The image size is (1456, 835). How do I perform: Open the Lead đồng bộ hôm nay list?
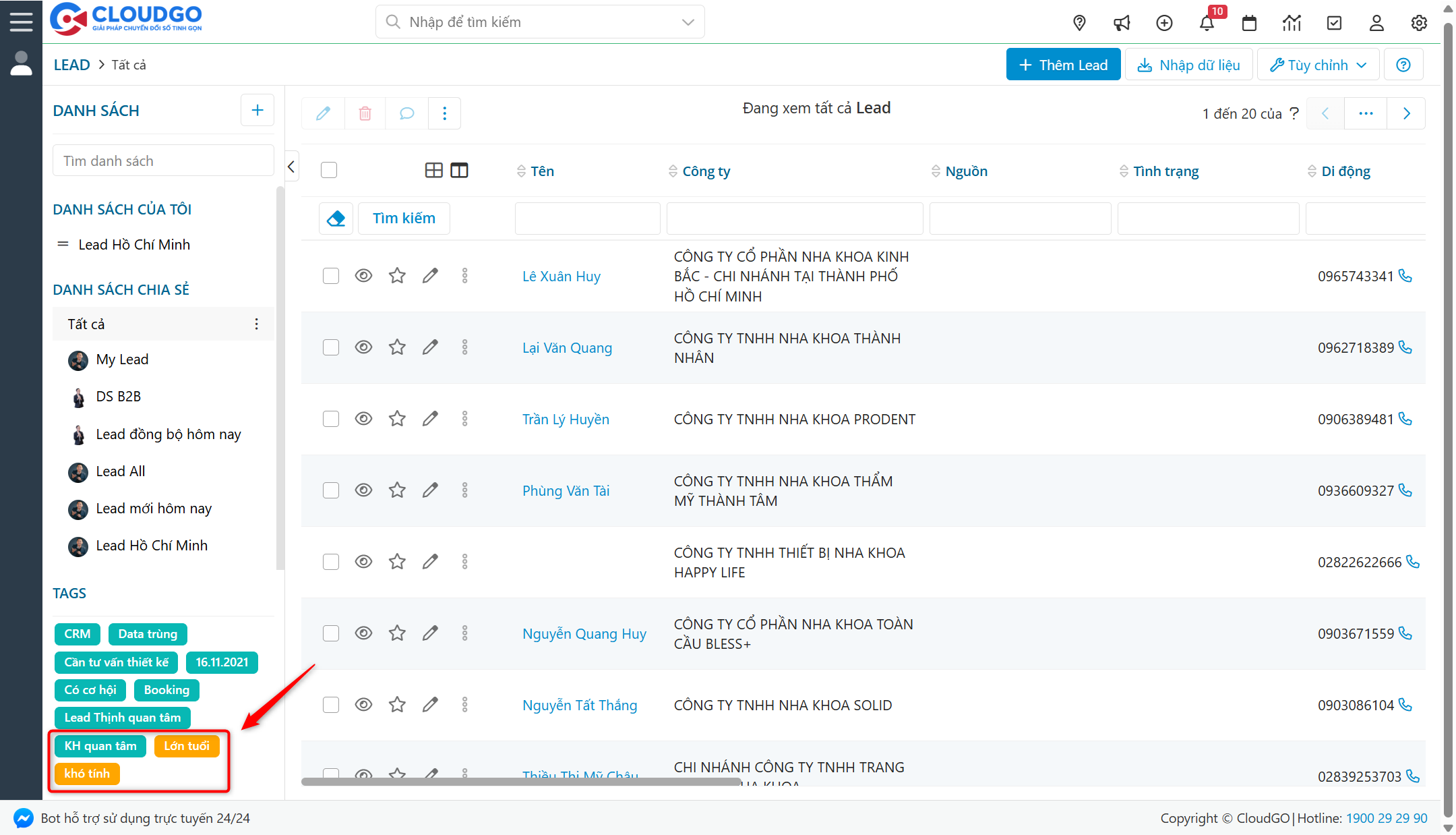coord(168,434)
